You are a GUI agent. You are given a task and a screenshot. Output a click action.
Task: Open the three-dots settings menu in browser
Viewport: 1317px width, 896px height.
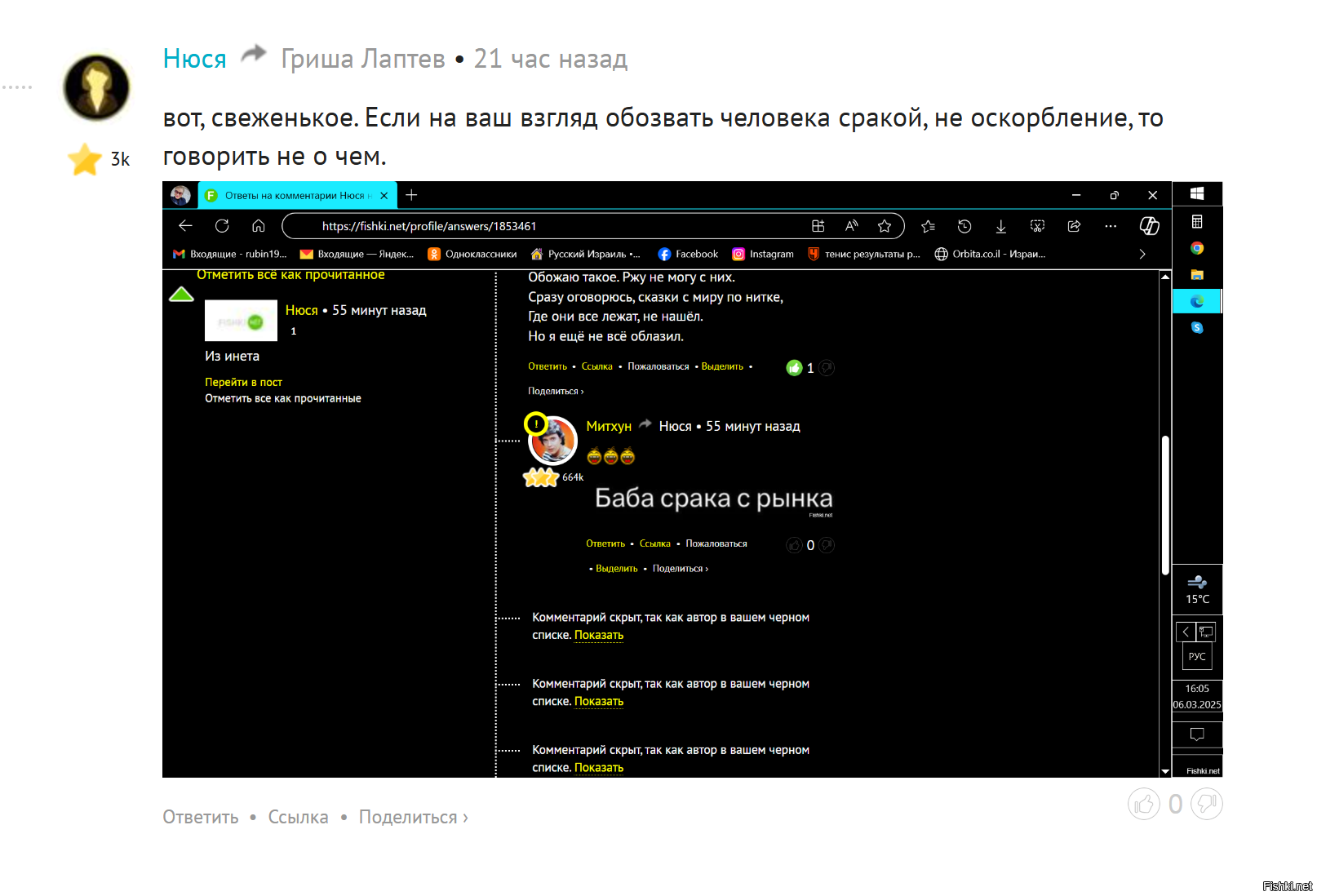[1111, 226]
